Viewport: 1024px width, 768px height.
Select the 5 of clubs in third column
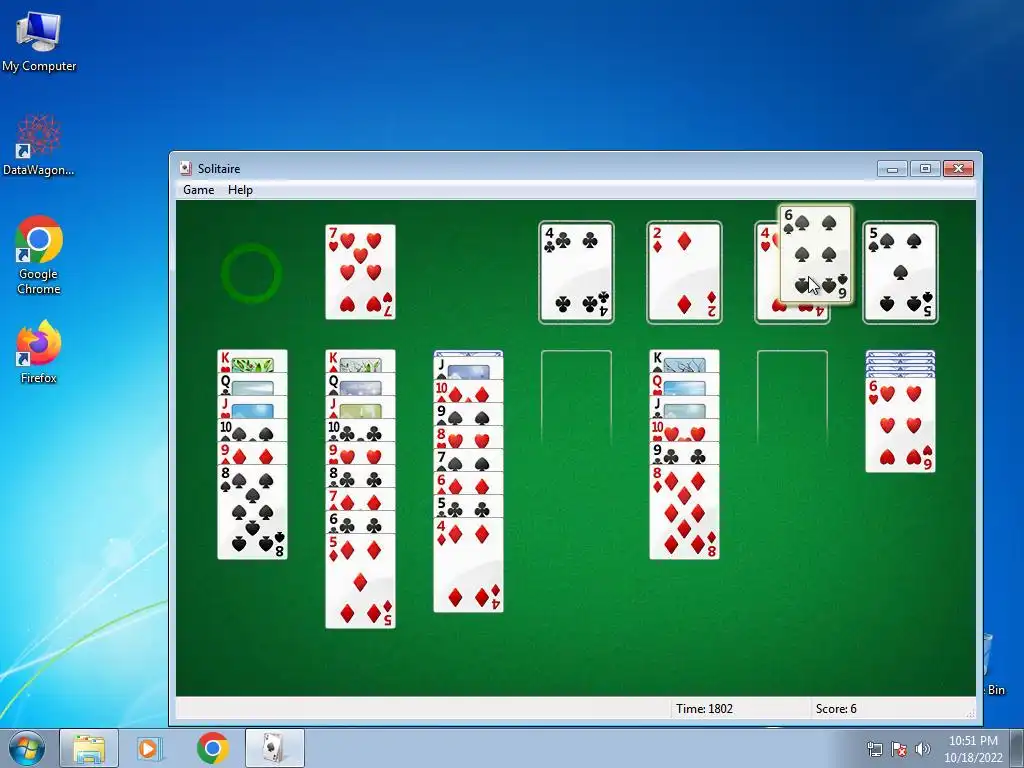(x=468, y=506)
